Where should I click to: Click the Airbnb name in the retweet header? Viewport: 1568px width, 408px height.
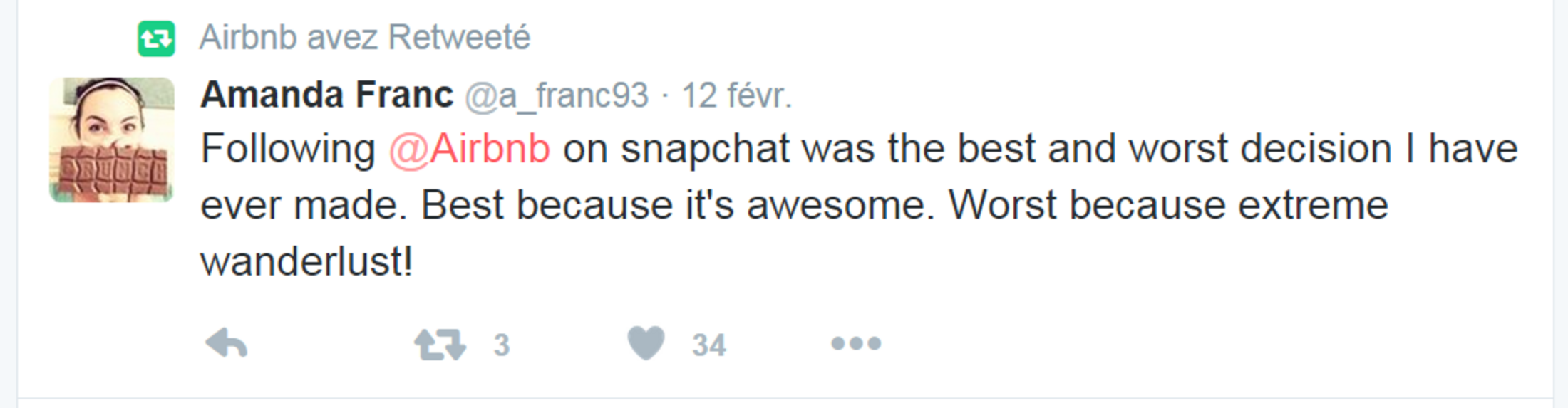point(247,37)
